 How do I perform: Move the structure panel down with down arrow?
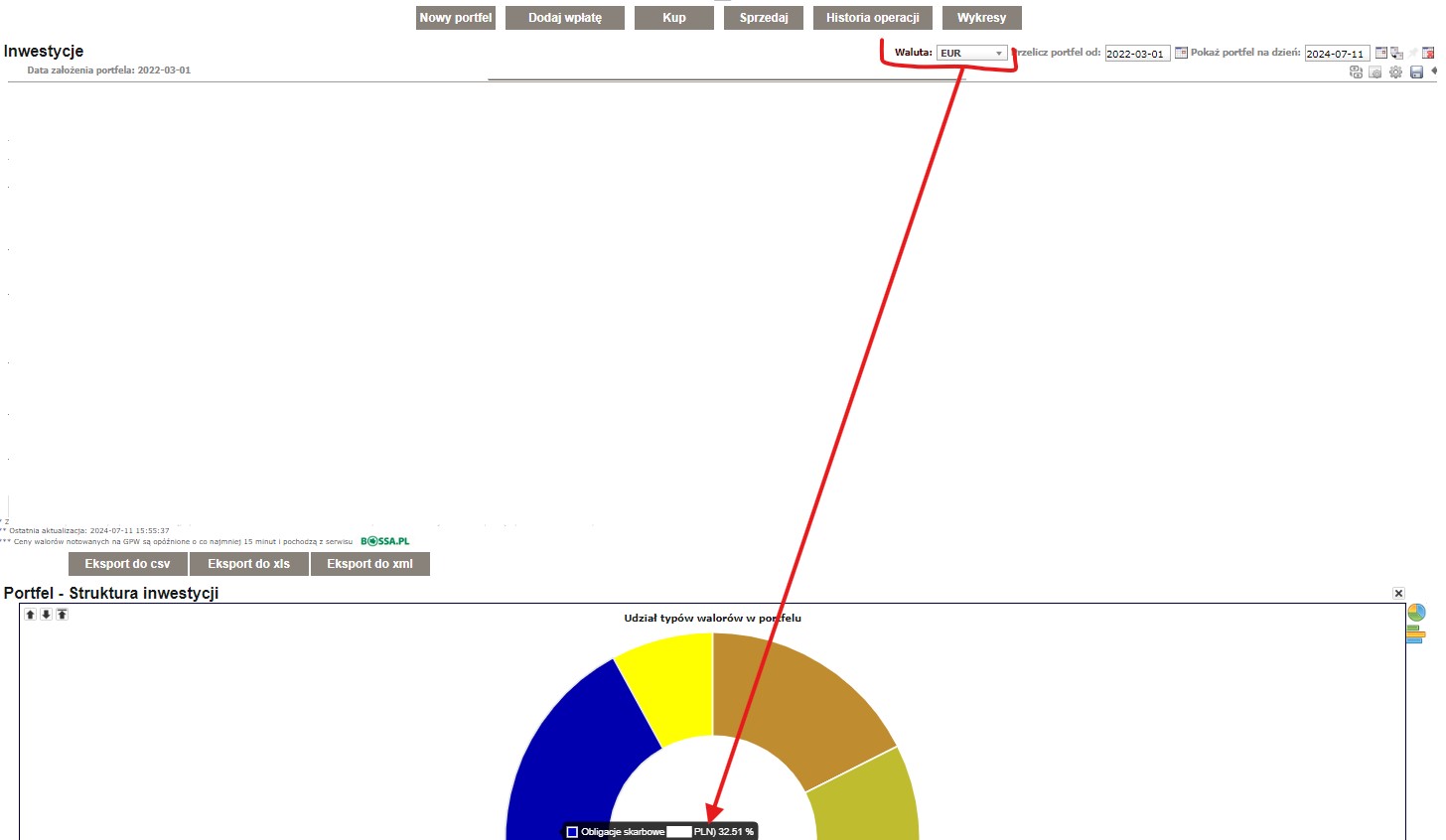(46, 615)
